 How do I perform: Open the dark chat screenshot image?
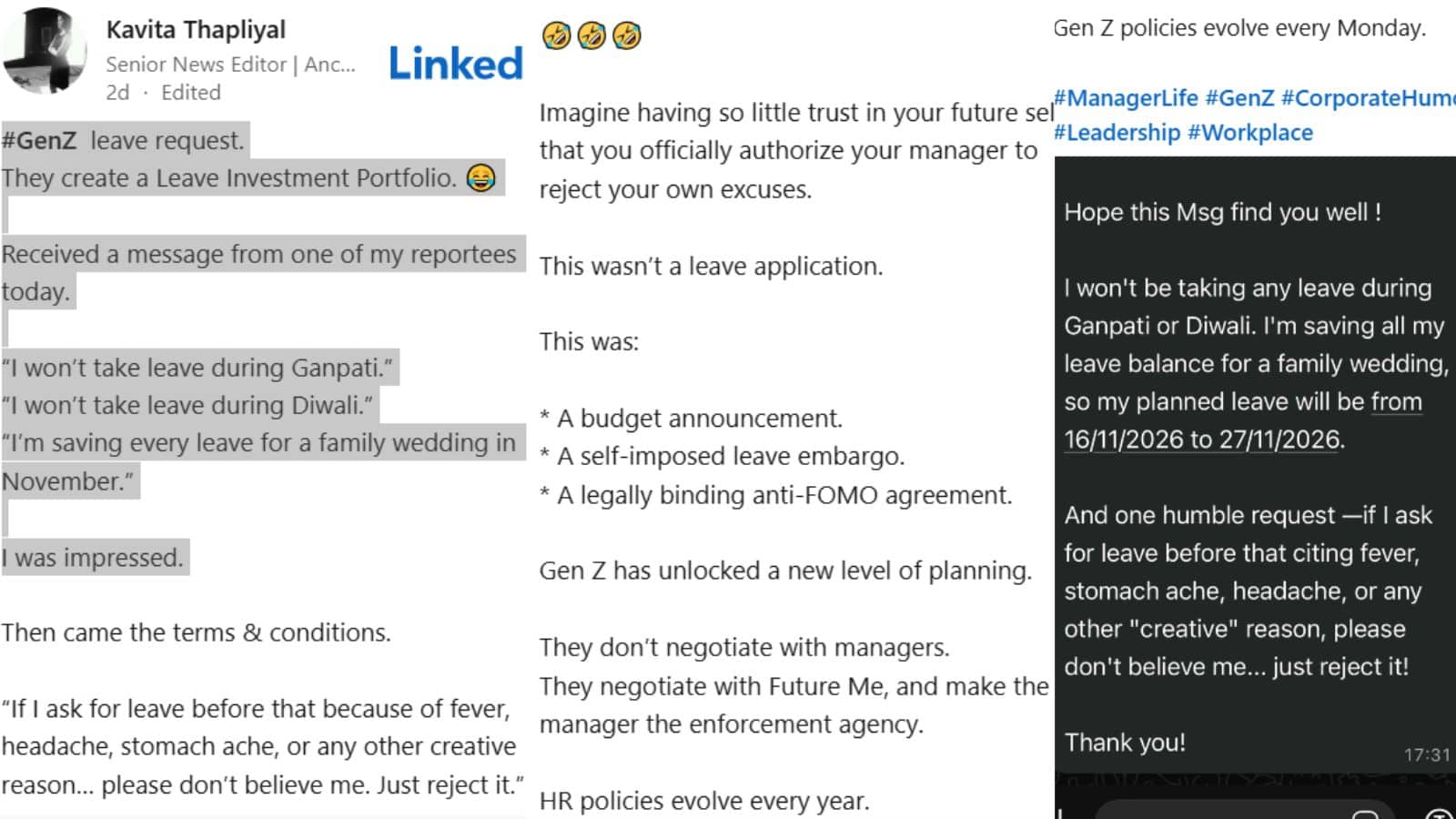(x=1255, y=487)
